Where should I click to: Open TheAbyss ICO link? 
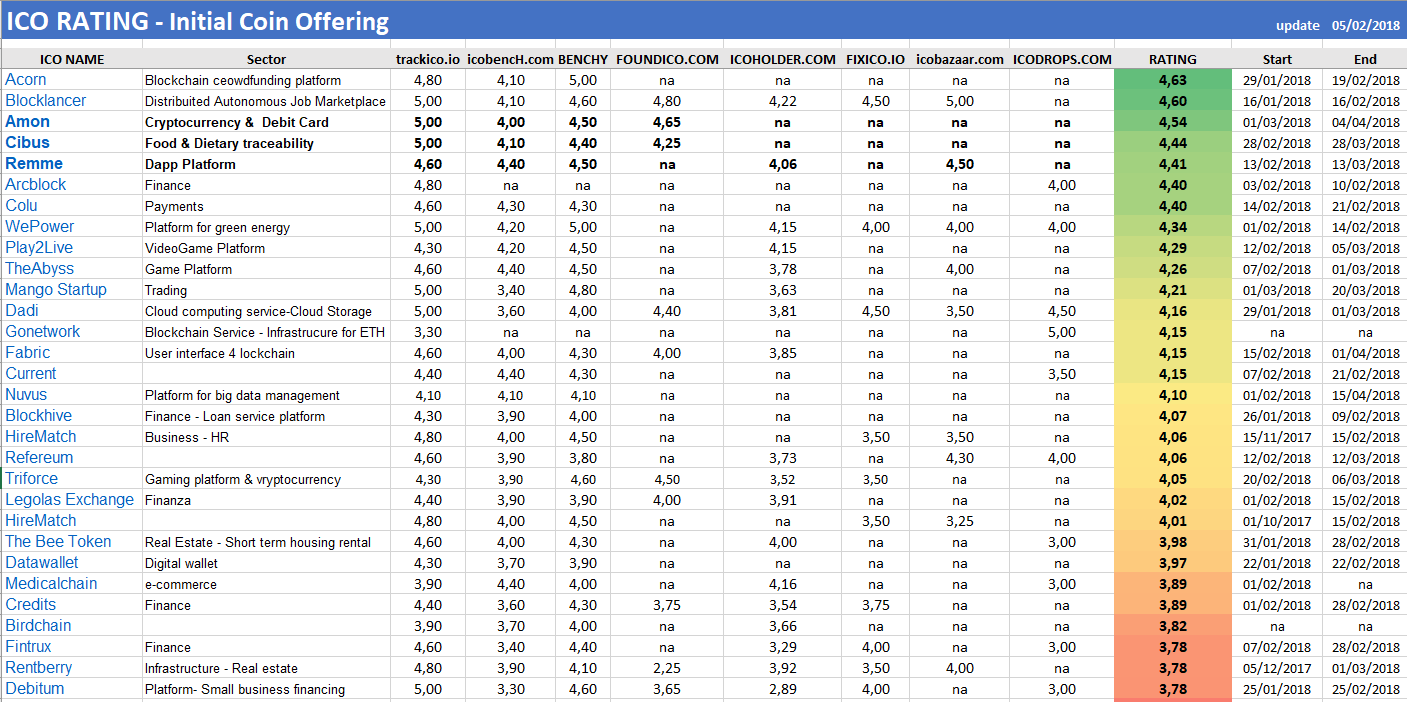click(40, 269)
